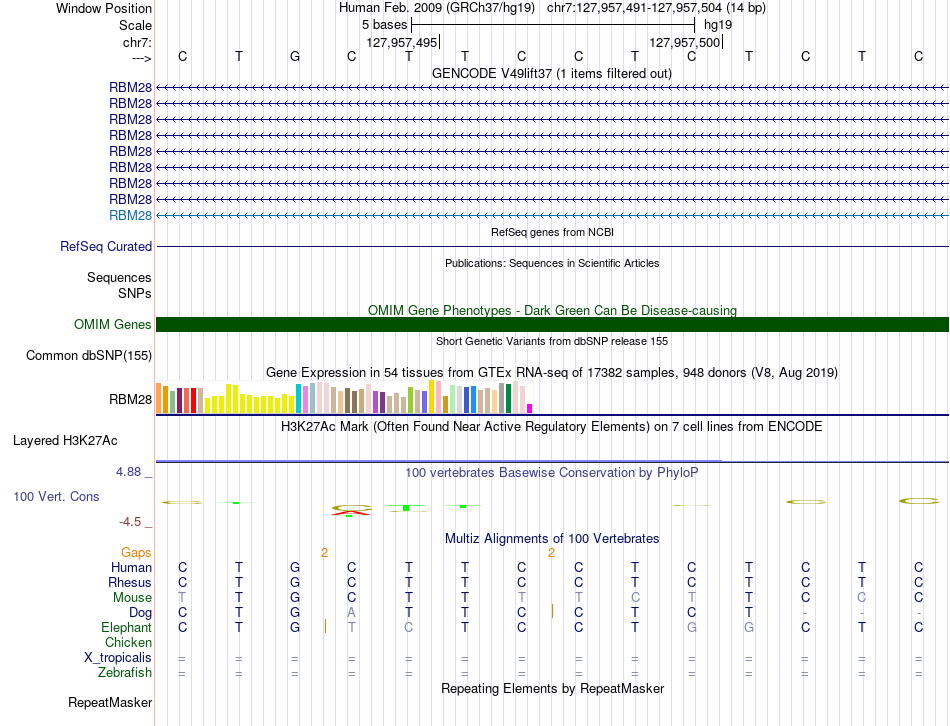Click the 5 bases scale bar
Screen dimensions: 950x726
[553, 24]
